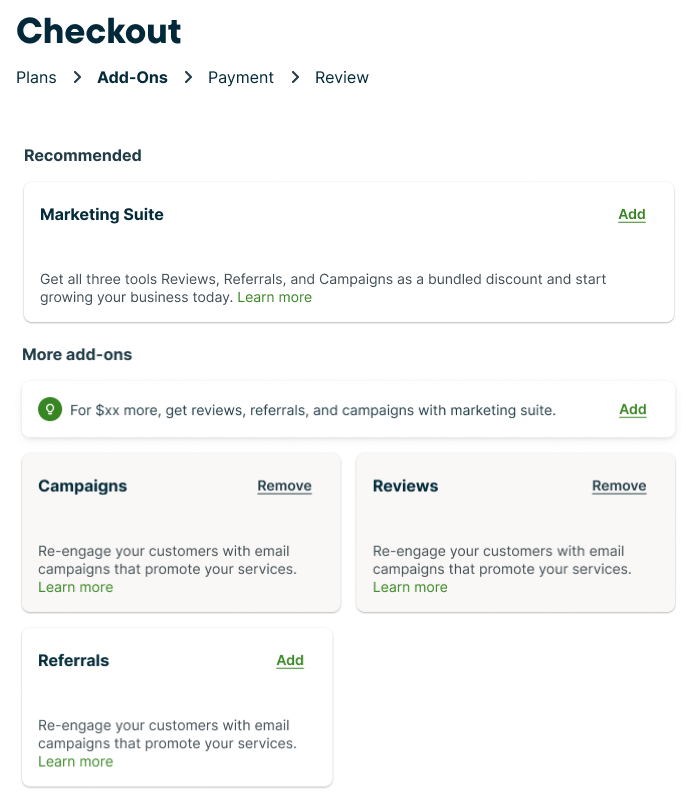
Task: Click the green lightbulb tip icon
Action: 49,410
